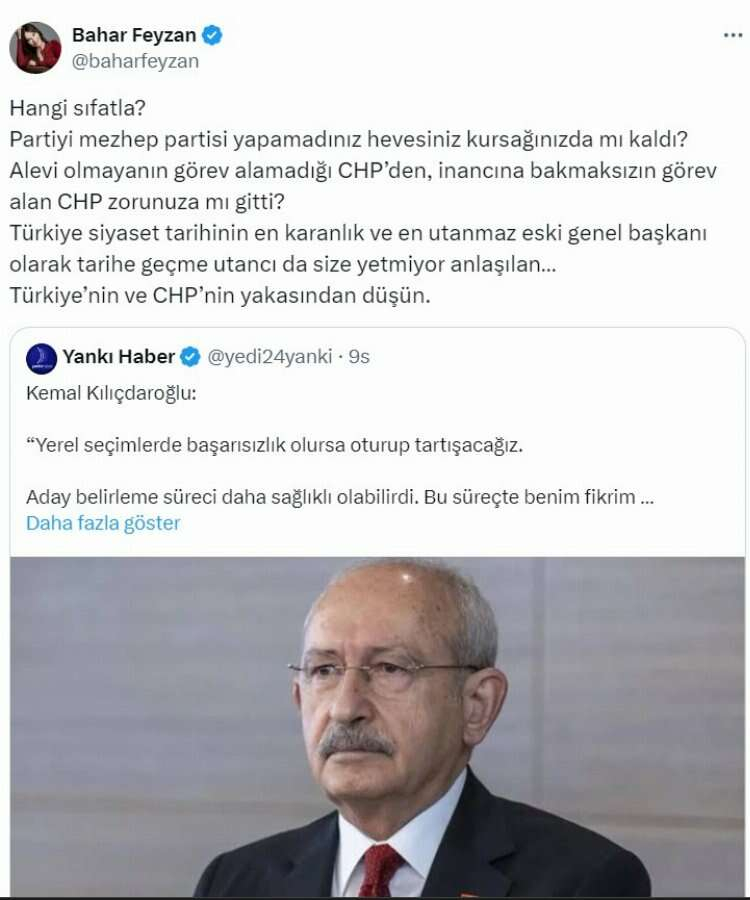Click the Yankı Haber round logo avatar
750x900 pixels.
(x=41, y=359)
